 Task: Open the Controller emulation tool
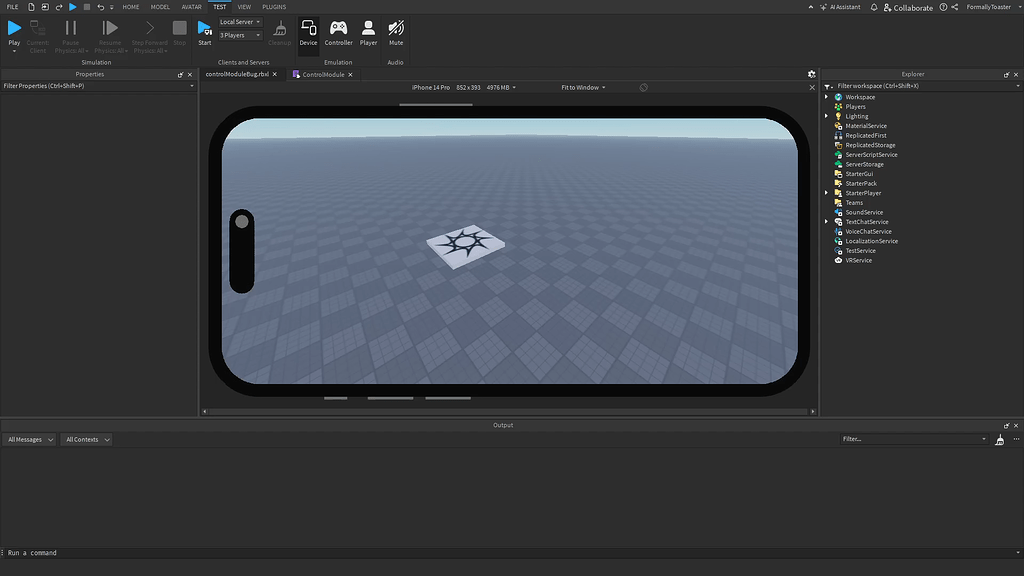click(x=338, y=31)
